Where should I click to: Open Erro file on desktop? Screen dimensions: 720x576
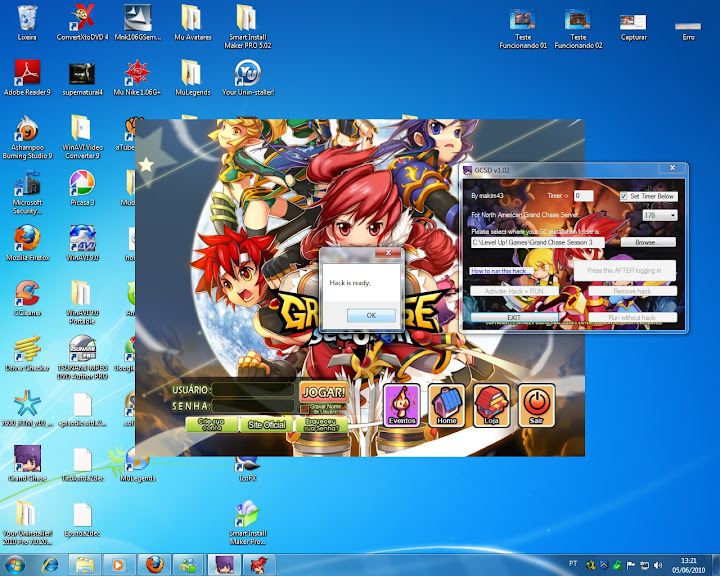pyautogui.click(x=688, y=30)
